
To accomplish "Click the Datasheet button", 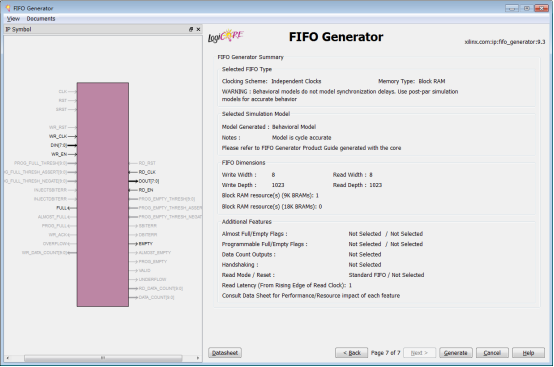I will pos(225,353).
